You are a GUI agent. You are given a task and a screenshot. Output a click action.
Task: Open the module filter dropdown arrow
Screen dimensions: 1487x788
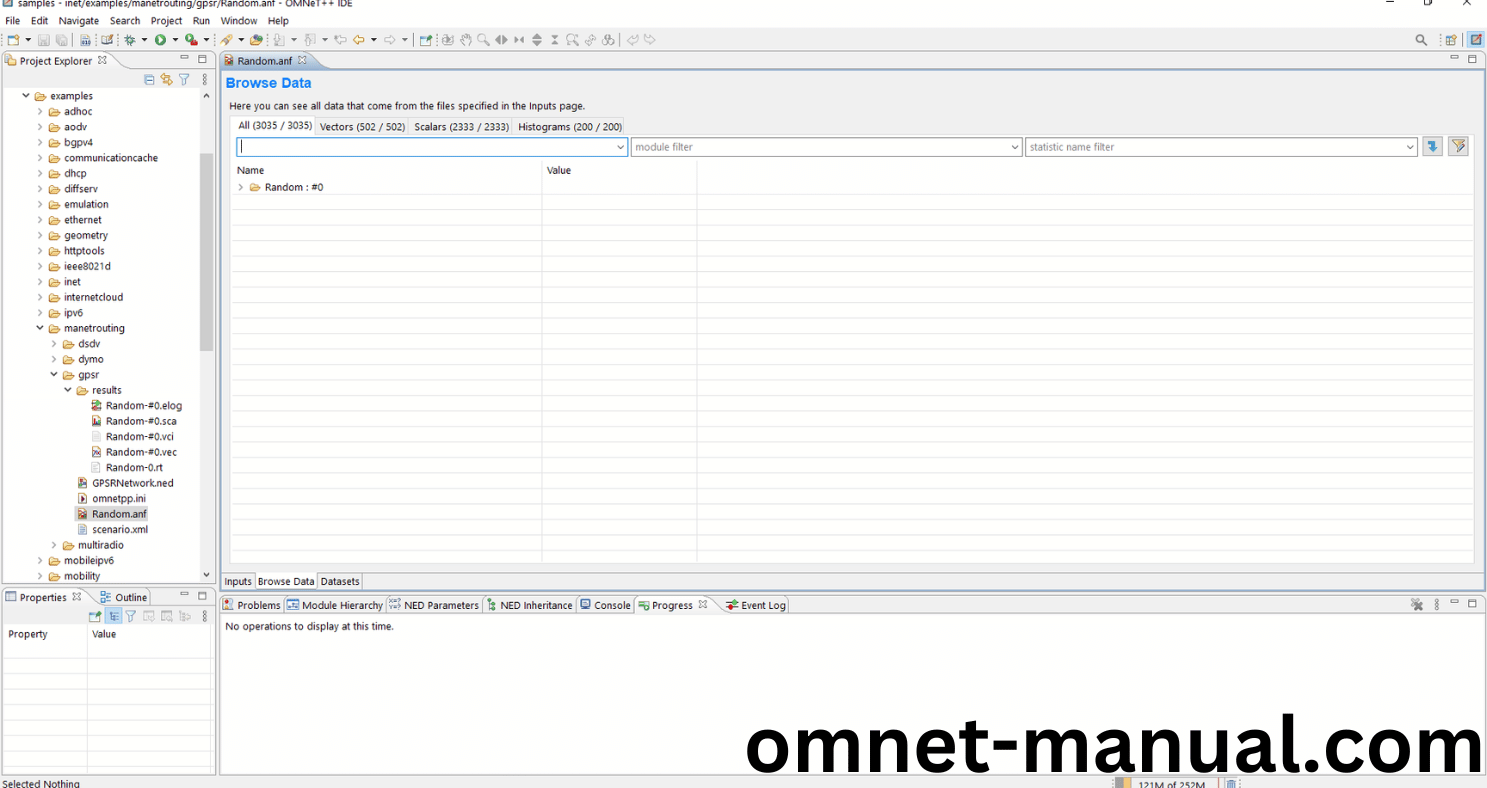click(1015, 146)
